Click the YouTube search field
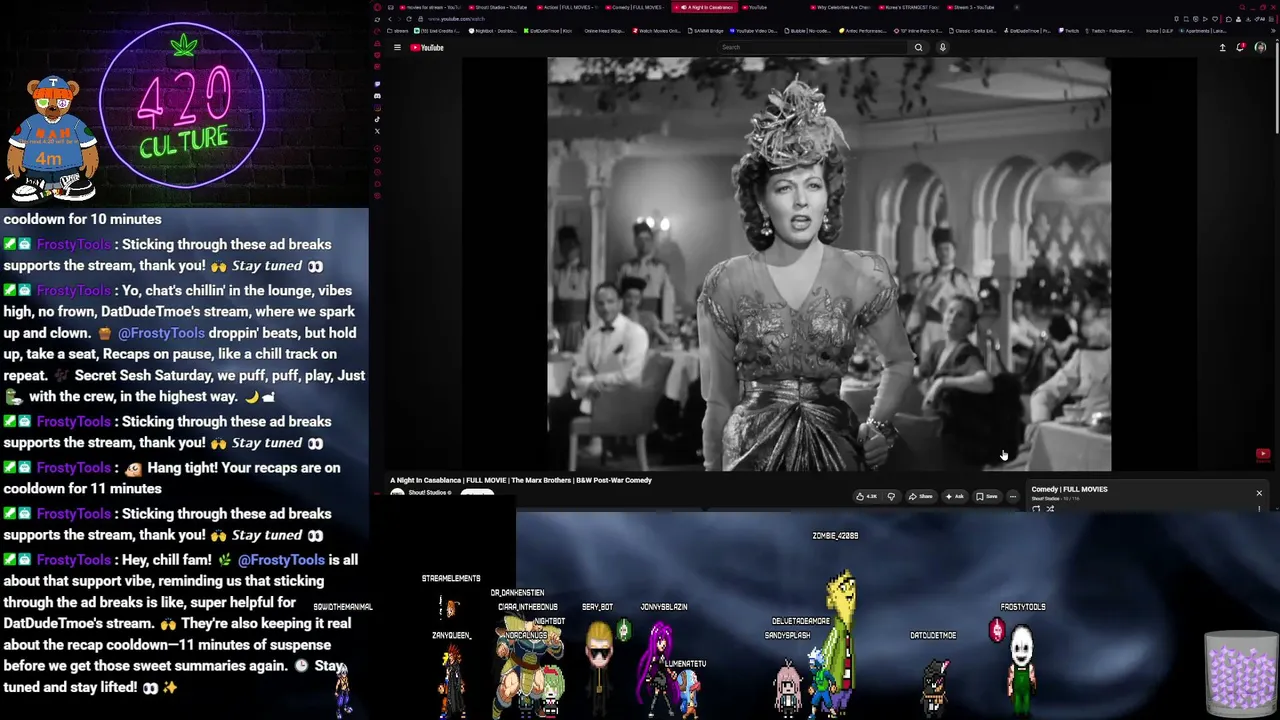 [813, 47]
